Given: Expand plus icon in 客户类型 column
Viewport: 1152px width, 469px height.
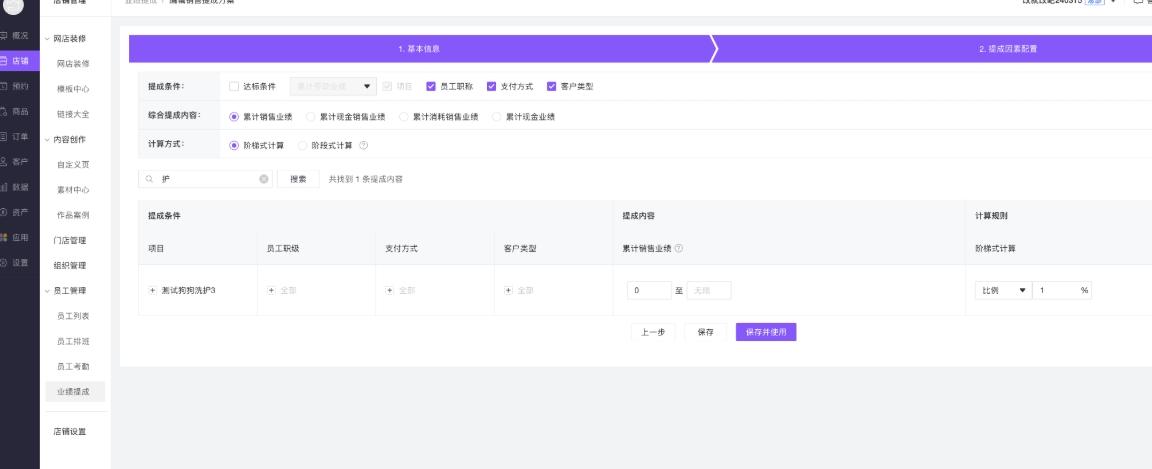Looking at the screenshot, I should tap(508, 290).
